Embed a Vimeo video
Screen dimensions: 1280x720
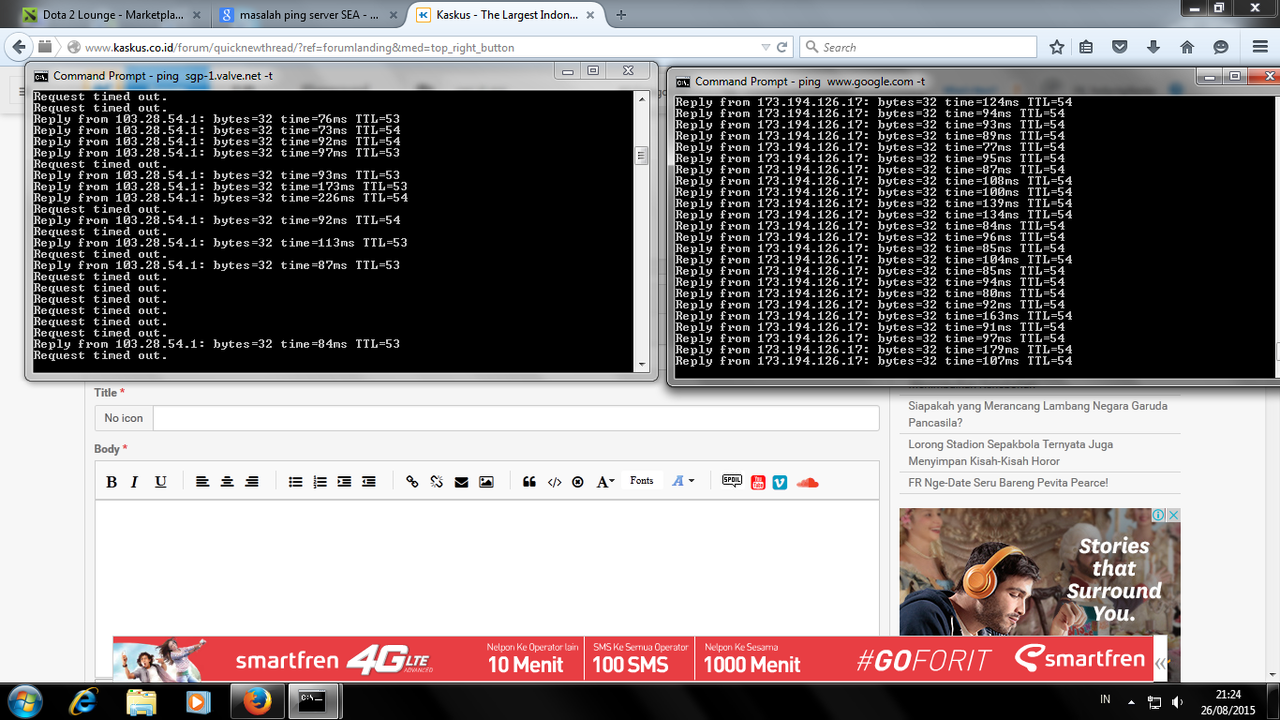click(x=780, y=482)
